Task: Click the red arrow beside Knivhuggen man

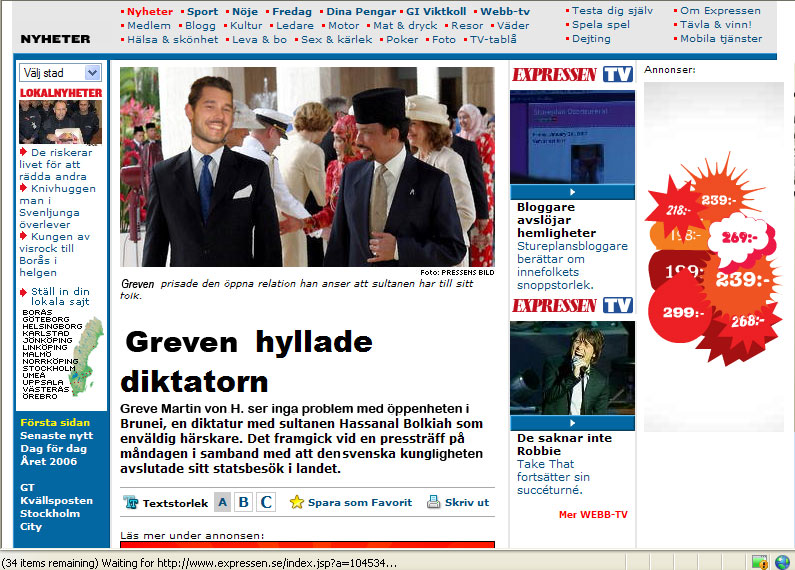Action: [23, 188]
